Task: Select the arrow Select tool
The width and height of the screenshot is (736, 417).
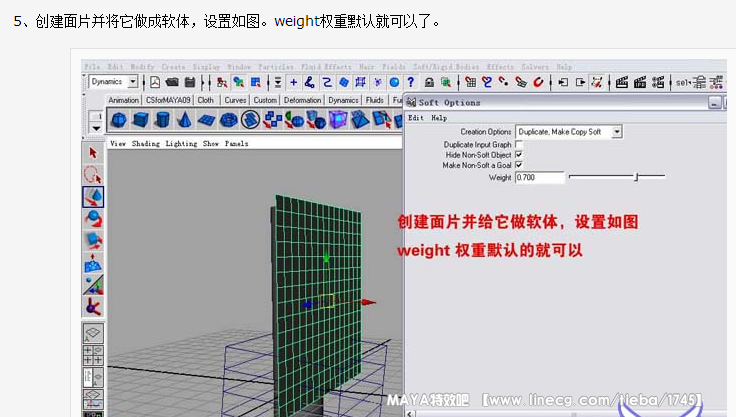Action: click(93, 153)
